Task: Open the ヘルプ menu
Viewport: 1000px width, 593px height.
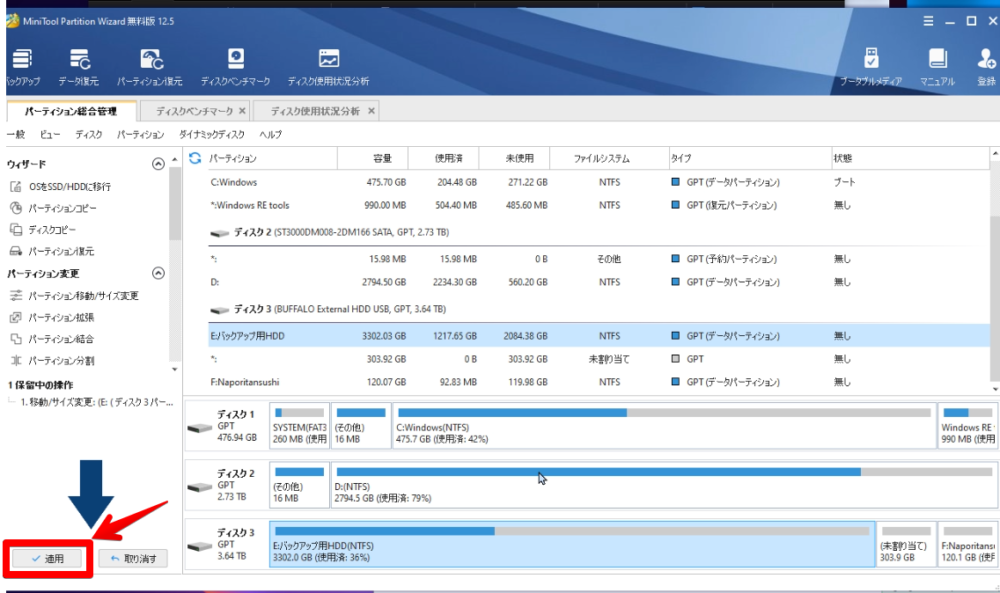Action: pos(270,135)
